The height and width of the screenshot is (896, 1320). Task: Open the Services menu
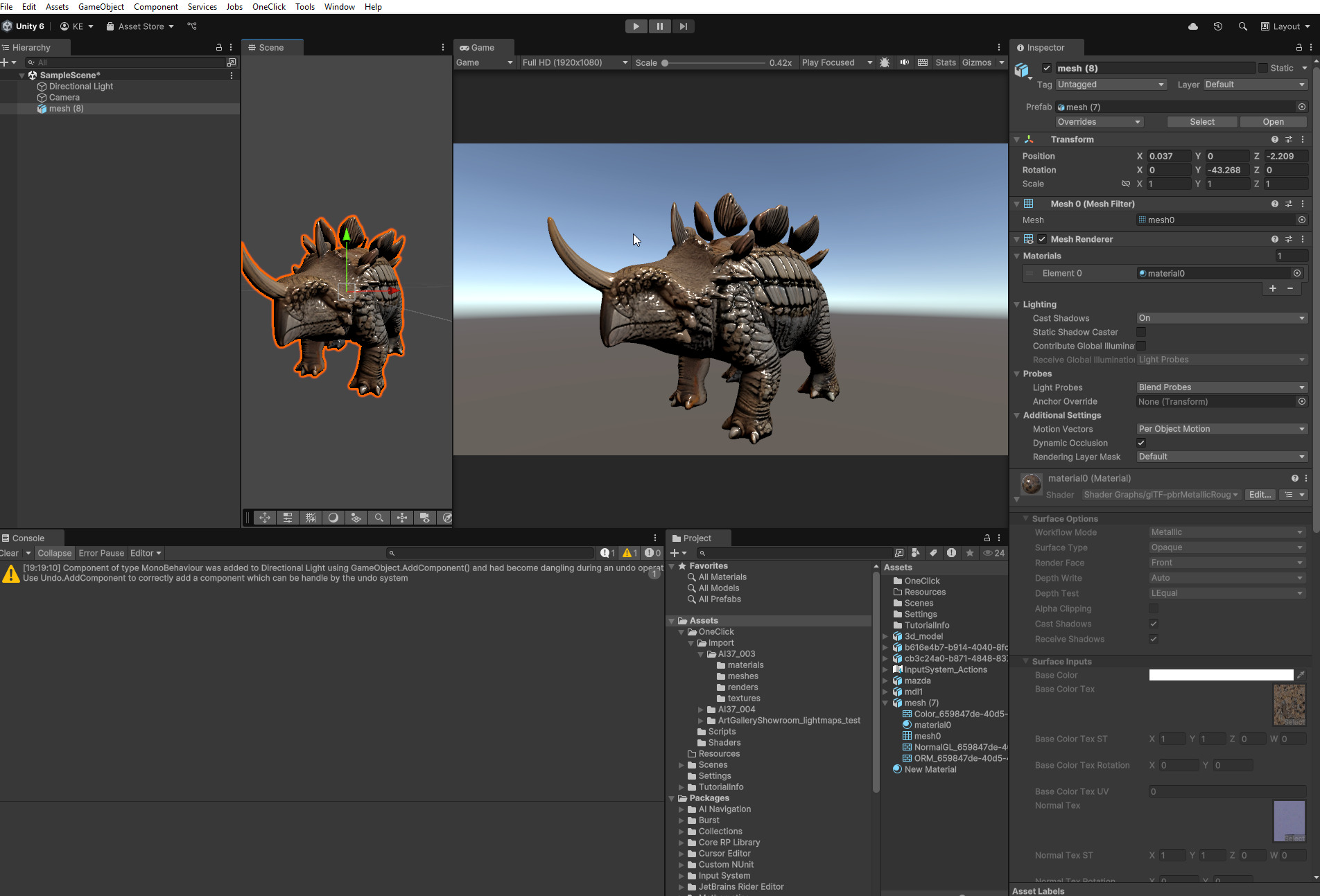[x=202, y=7]
